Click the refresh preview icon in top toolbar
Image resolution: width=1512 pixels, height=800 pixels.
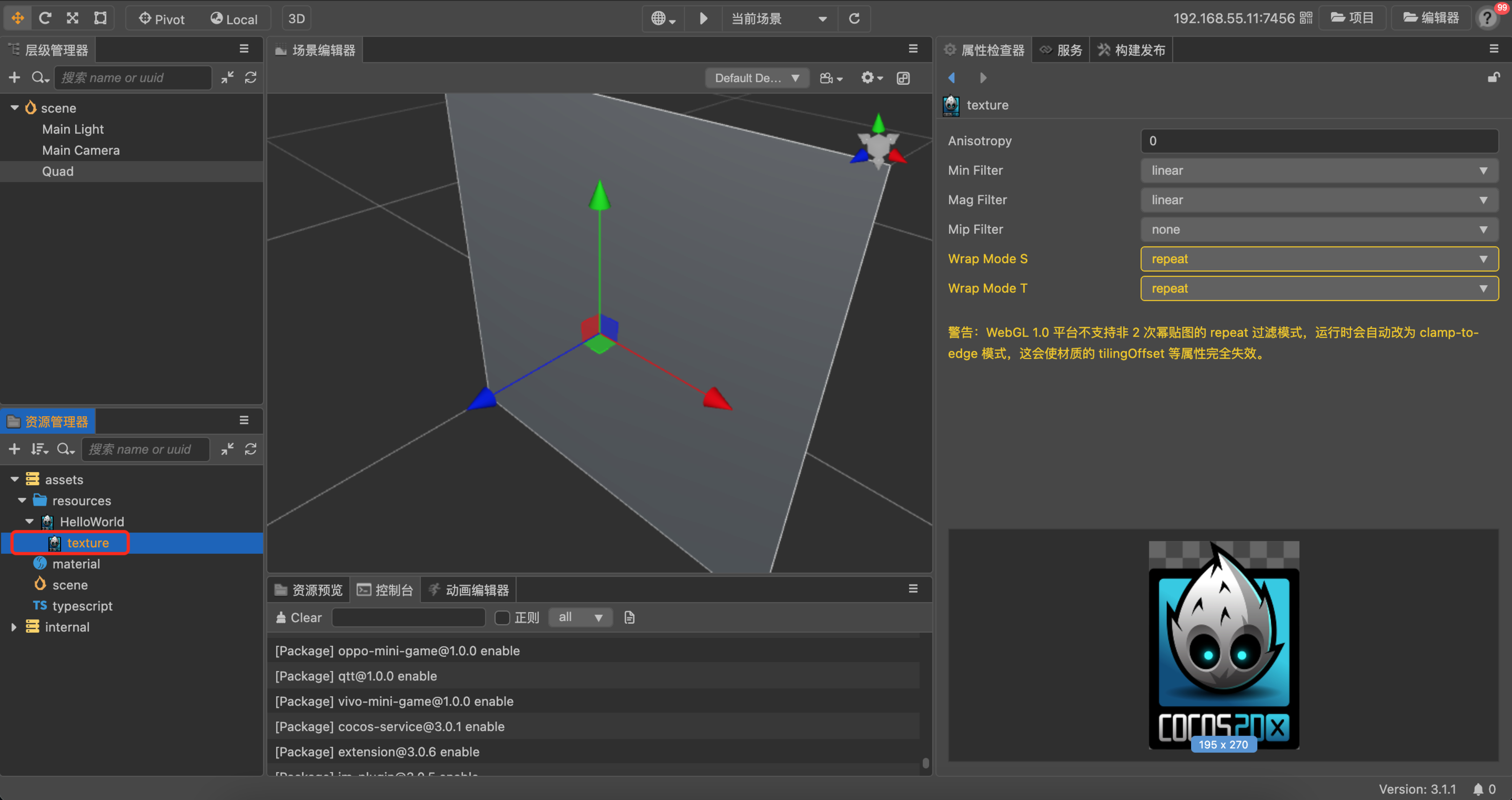(854, 19)
